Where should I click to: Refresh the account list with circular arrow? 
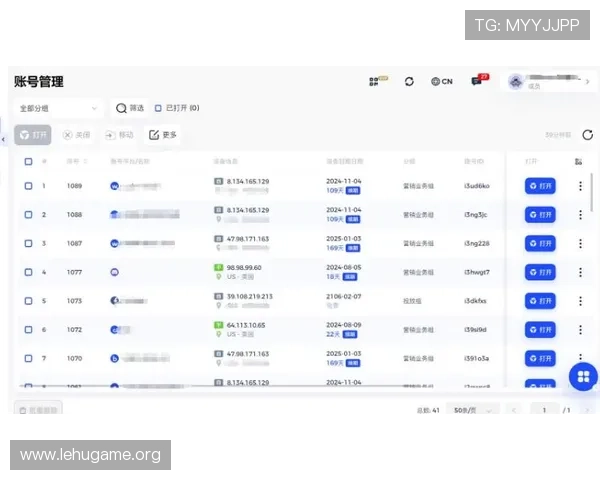point(588,135)
